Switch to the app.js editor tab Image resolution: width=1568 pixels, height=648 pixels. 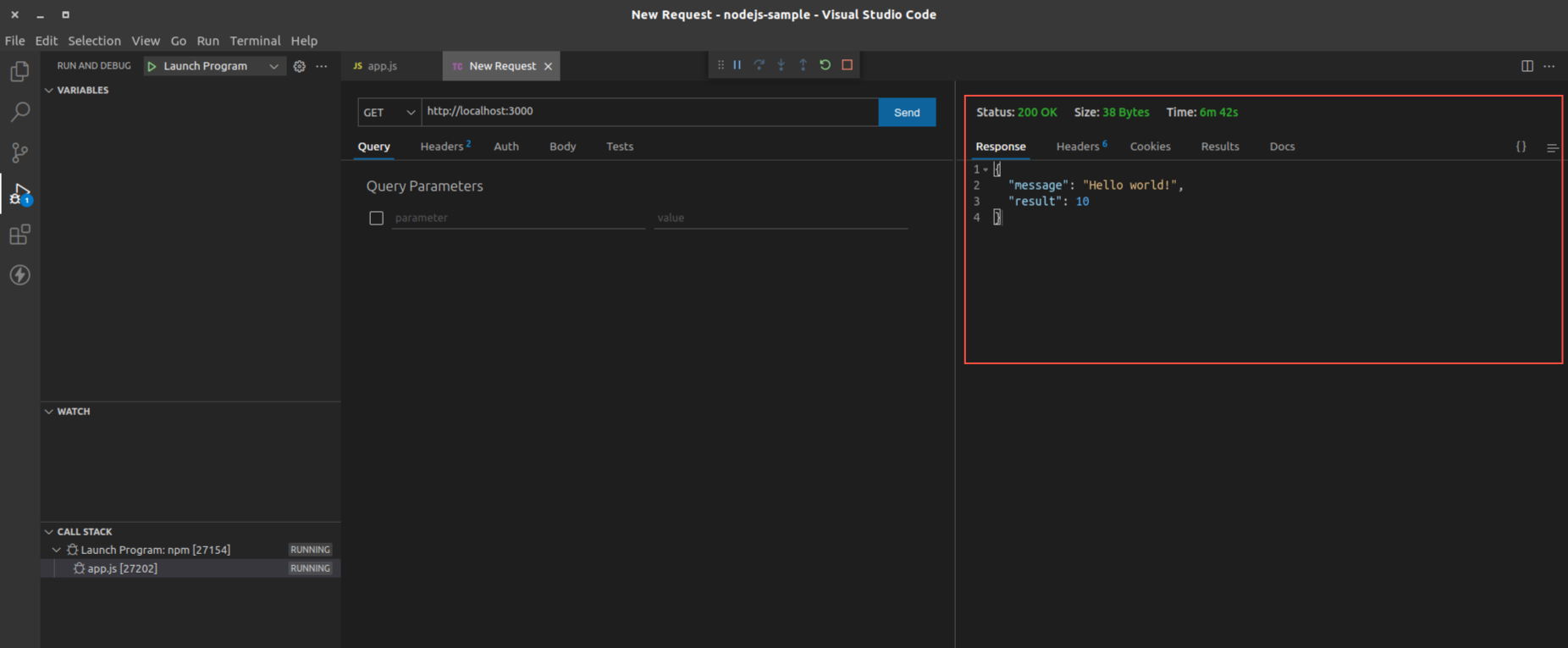pos(392,66)
